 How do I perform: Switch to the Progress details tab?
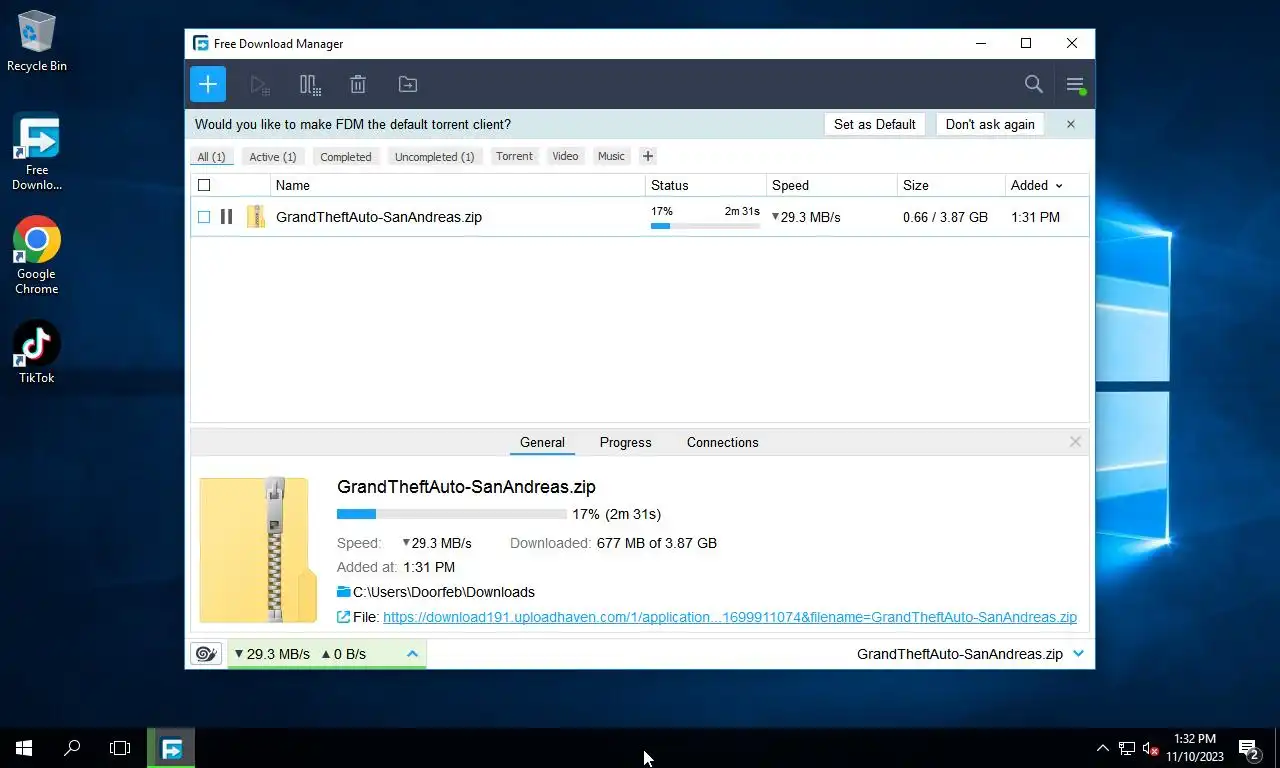pos(626,442)
